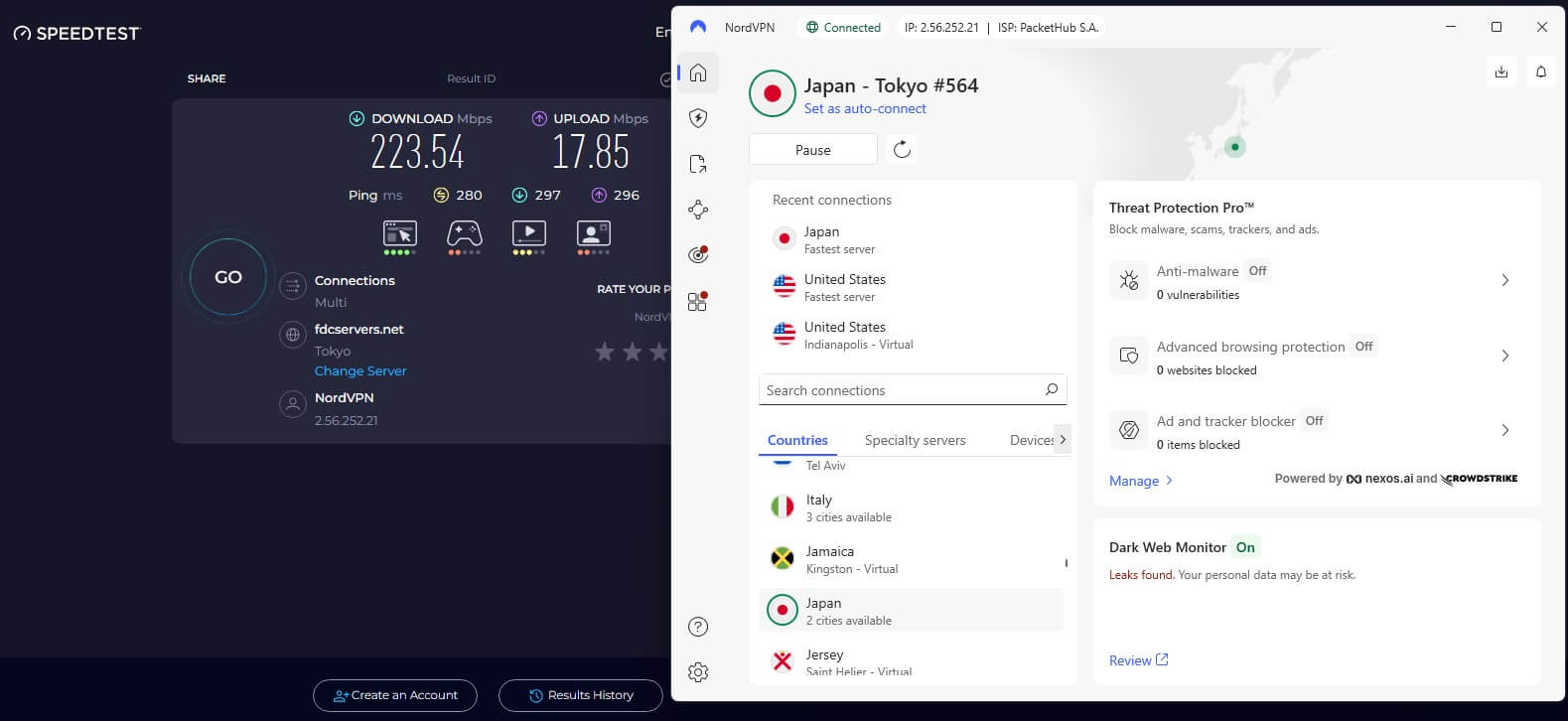1568x721 pixels.
Task: Expand the Anti-malware chevron
Action: tap(1505, 280)
